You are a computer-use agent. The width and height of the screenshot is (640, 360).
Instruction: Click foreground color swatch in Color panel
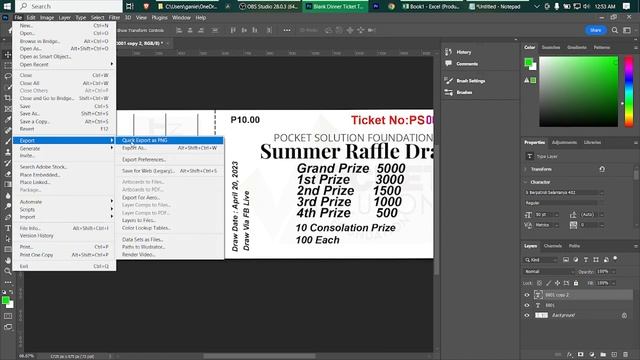(528, 62)
